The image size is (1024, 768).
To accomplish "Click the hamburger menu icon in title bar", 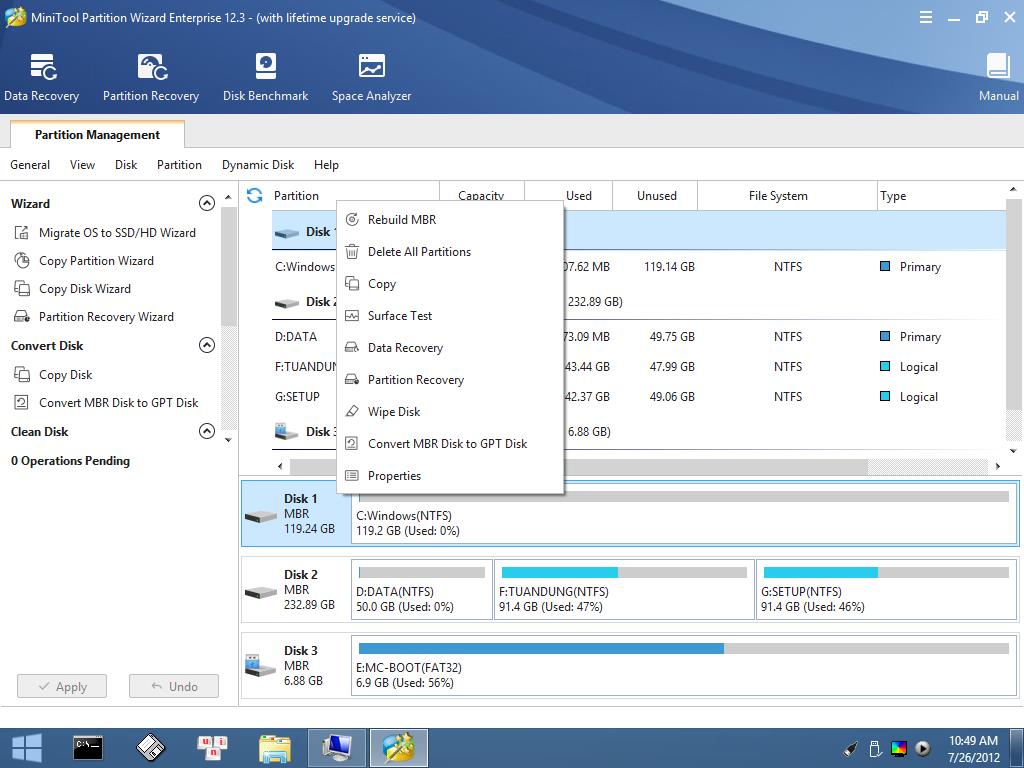I will pos(926,17).
